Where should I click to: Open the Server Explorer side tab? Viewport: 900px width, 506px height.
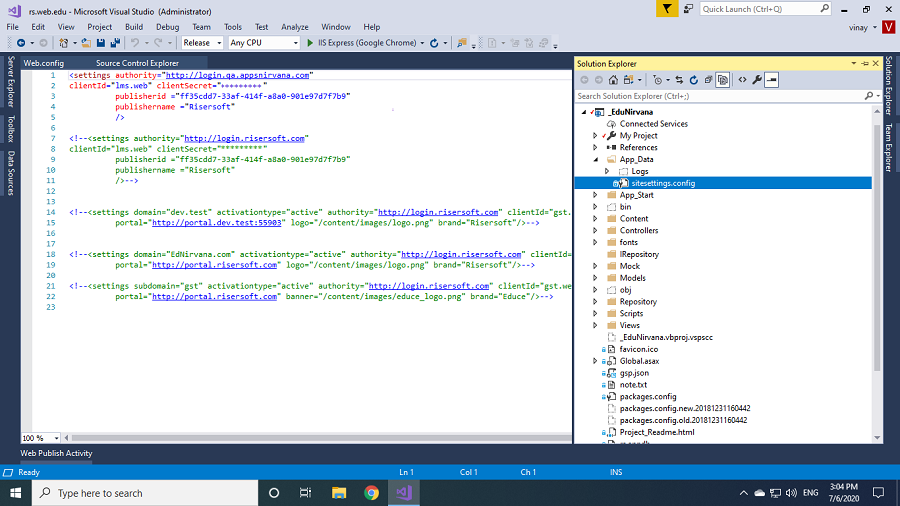pos(11,81)
